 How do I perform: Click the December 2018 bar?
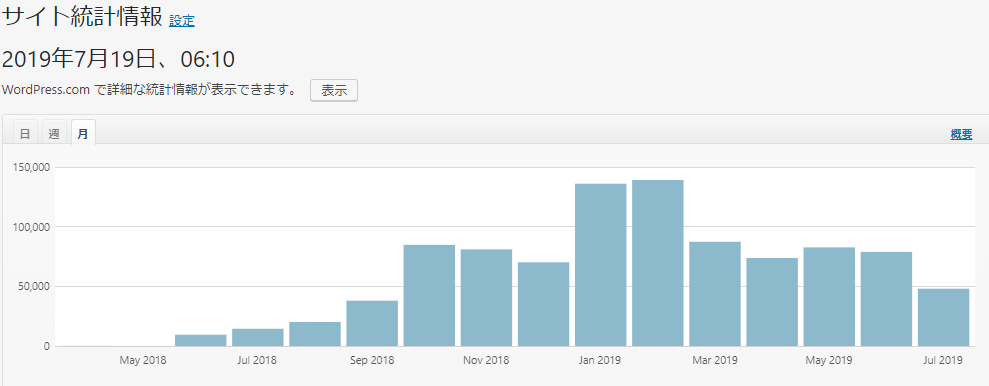(x=544, y=304)
